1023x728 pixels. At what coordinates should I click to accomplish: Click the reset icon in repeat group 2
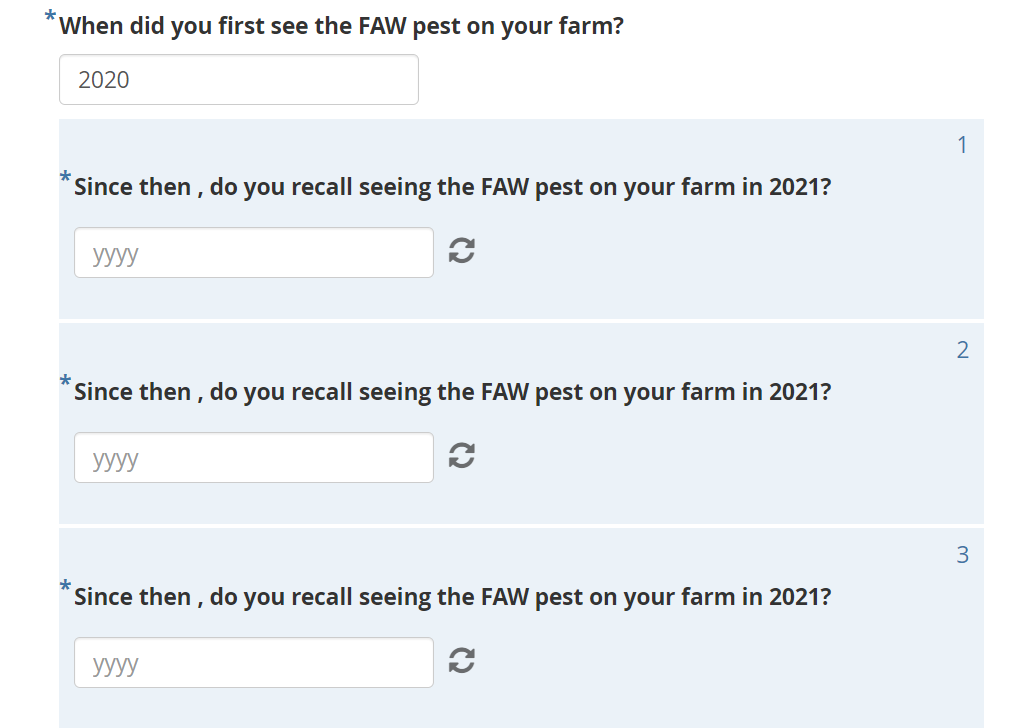(461, 455)
